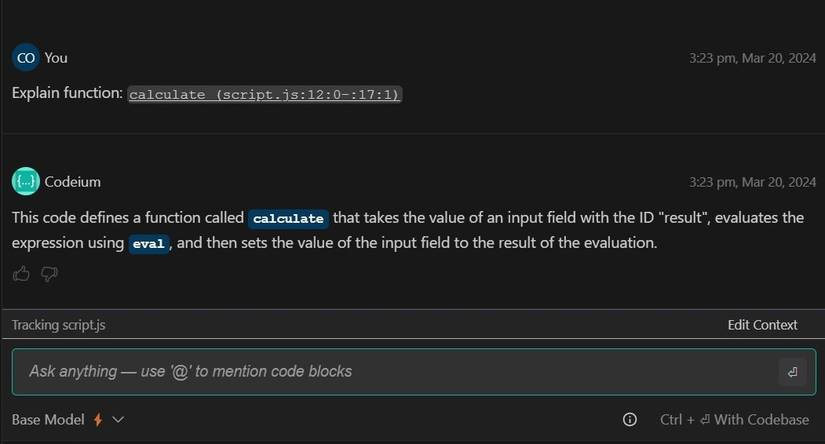Click the timestamp on Codeium's reply
This screenshot has height=444, width=825.
(x=752, y=182)
